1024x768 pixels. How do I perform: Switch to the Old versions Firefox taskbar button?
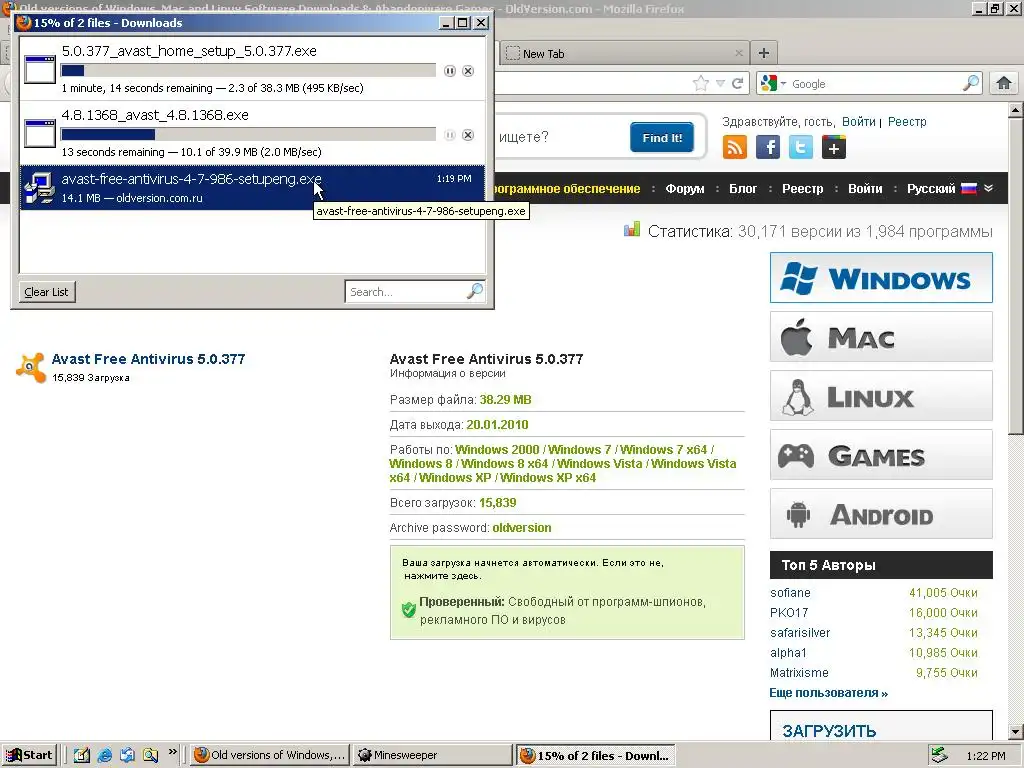[270, 755]
